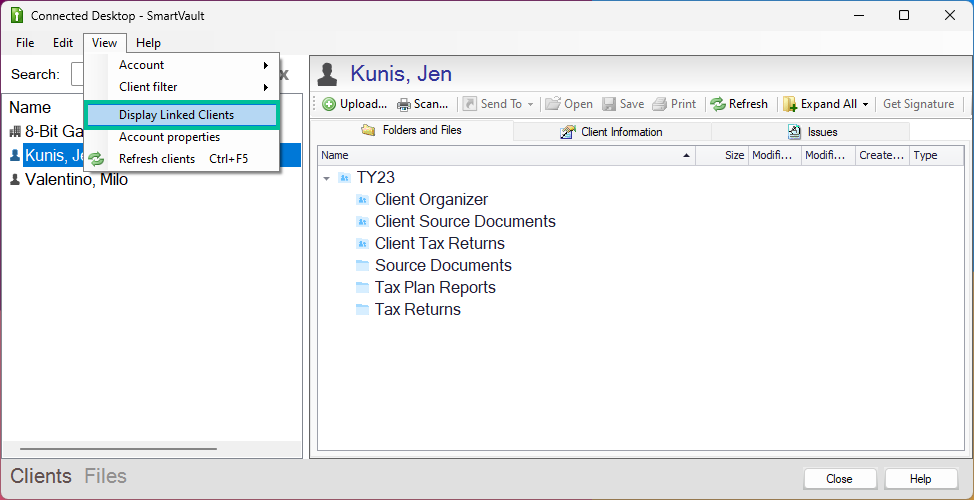
Task: Sort by the Name column header
Action: 506,155
